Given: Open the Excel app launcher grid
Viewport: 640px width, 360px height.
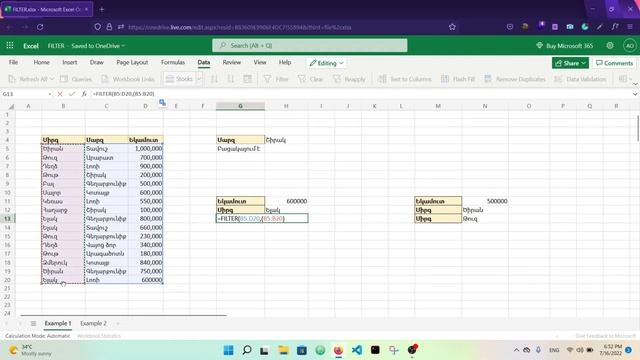Looking at the screenshot, I should 10,46.
